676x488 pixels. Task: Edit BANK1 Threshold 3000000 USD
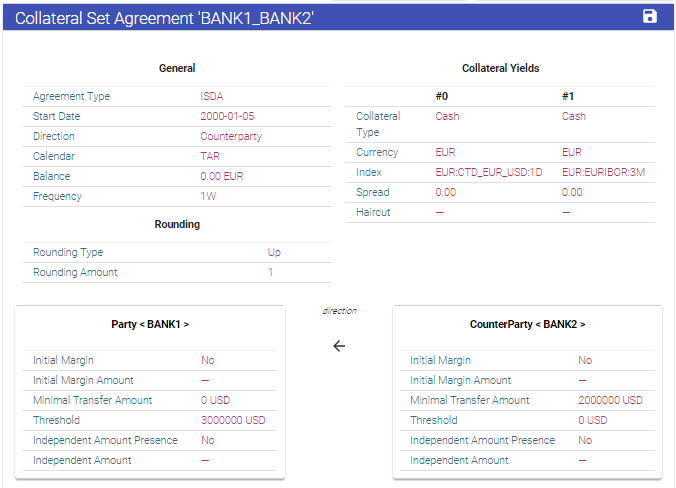tap(233, 420)
